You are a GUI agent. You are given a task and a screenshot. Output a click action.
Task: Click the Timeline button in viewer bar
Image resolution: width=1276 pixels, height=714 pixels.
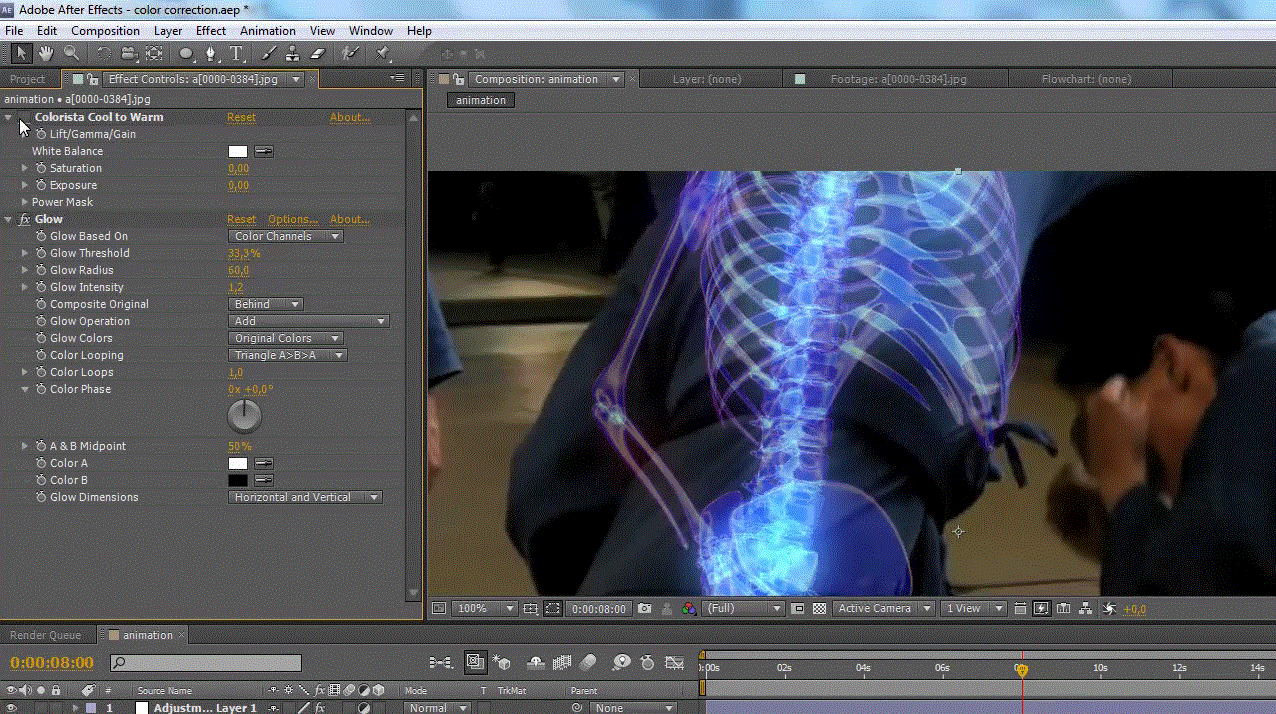pyautogui.click(x=1064, y=608)
